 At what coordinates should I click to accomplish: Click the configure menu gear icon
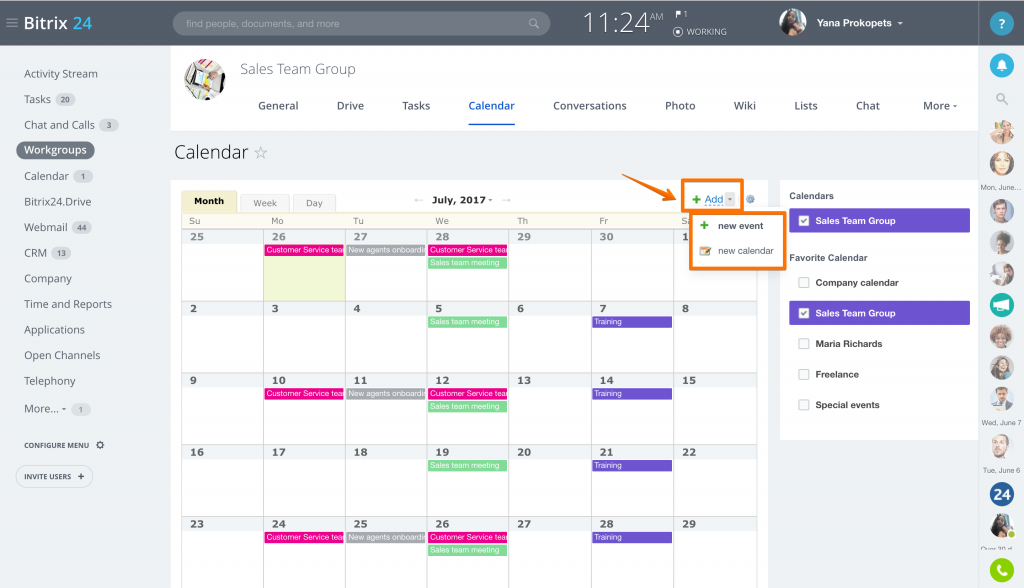point(100,445)
